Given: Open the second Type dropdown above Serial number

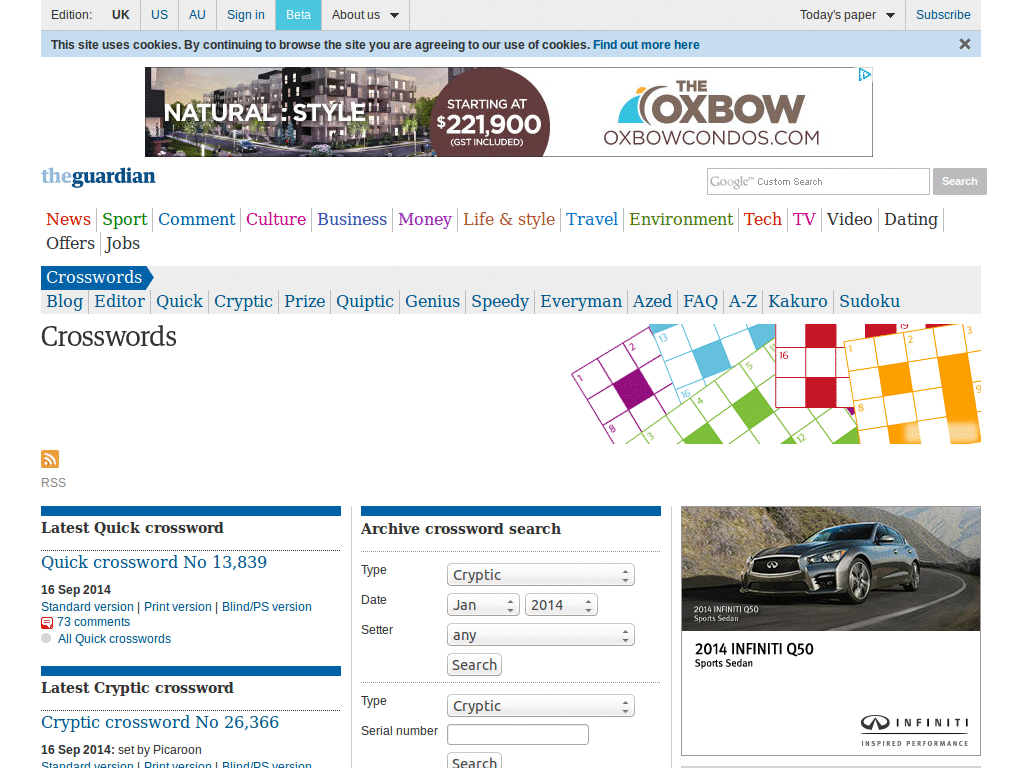Looking at the screenshot, I should pos(541,706).
